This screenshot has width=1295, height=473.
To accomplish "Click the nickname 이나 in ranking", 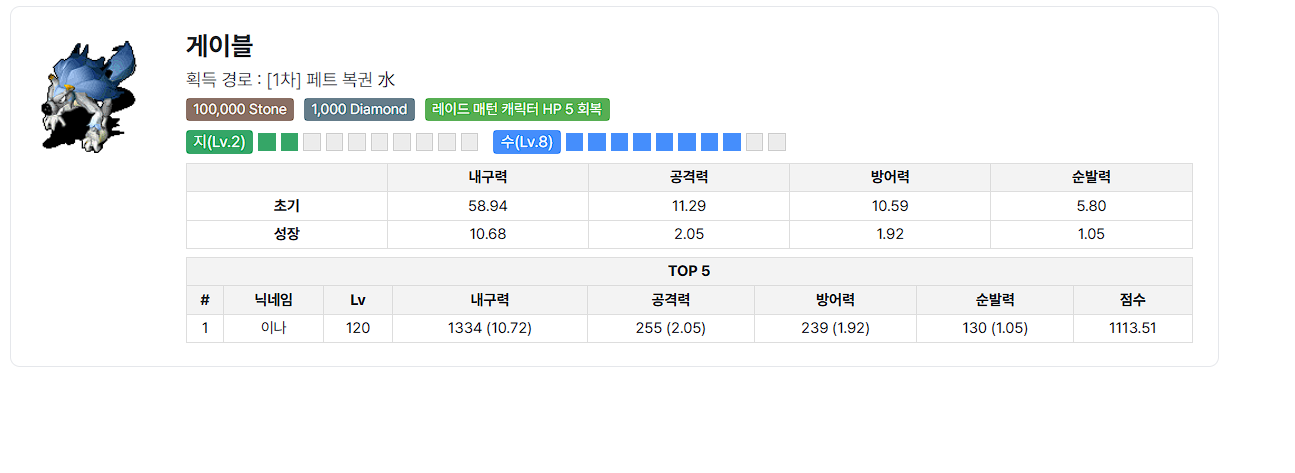I will tap(273, 328).
